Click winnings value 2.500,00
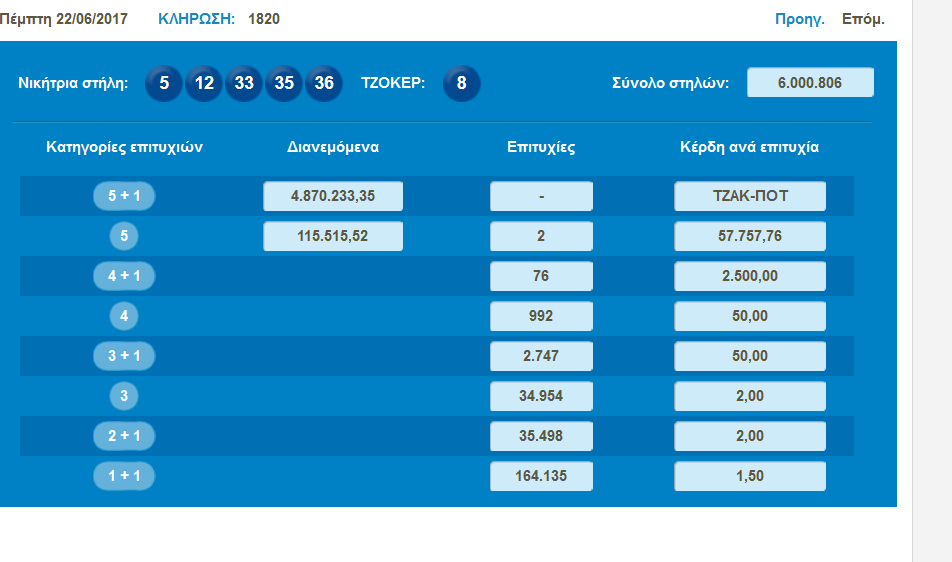This screenshot has height=562, width=952. click(750, 276)
